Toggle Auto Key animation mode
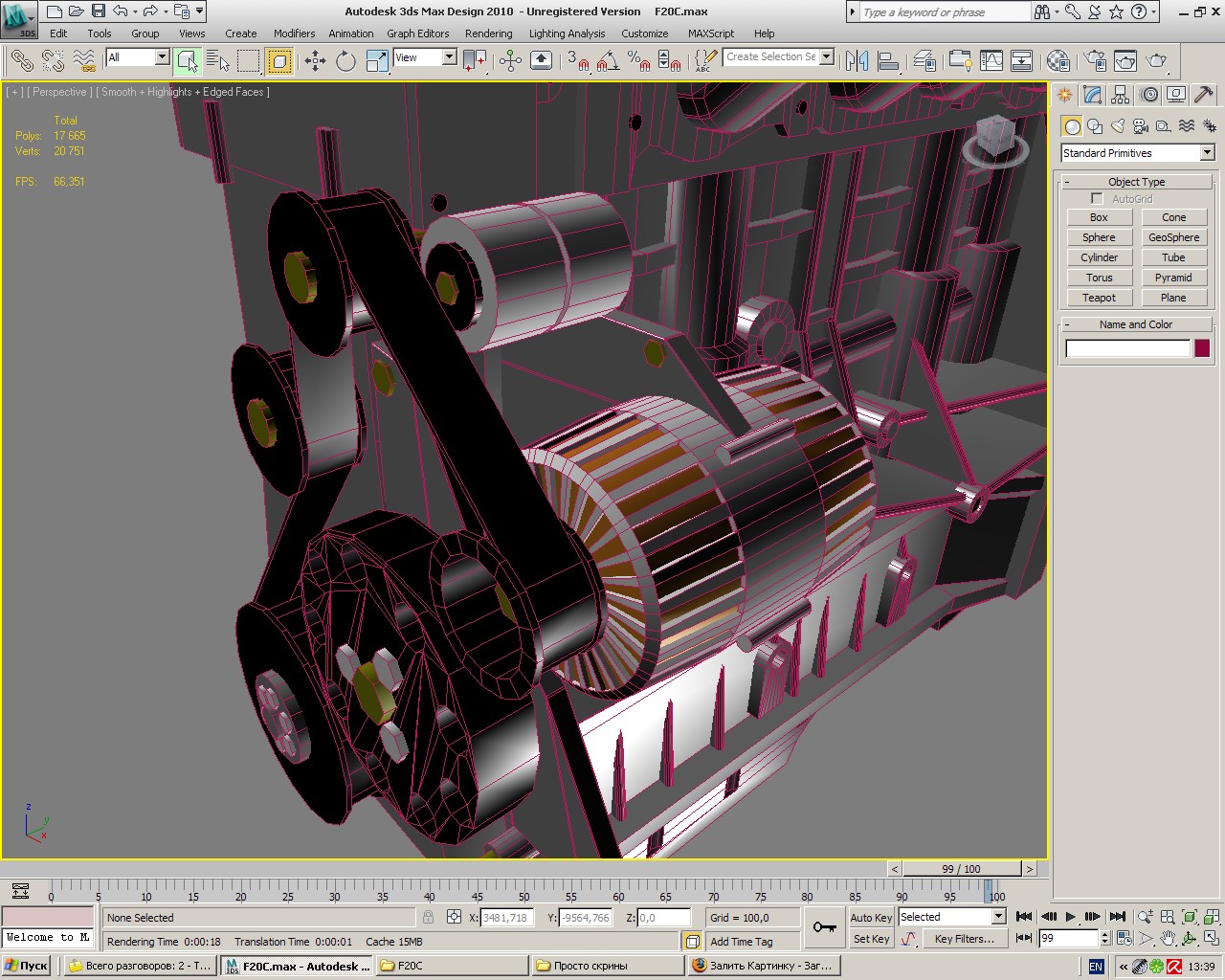Image resolution: width=1225 pixels, height=980 pixels. (871, 917)
